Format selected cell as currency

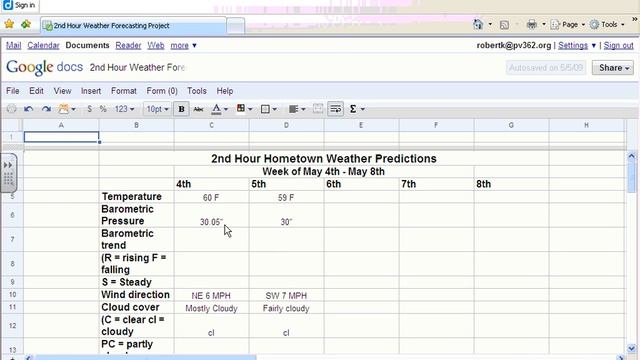(89, 109)
